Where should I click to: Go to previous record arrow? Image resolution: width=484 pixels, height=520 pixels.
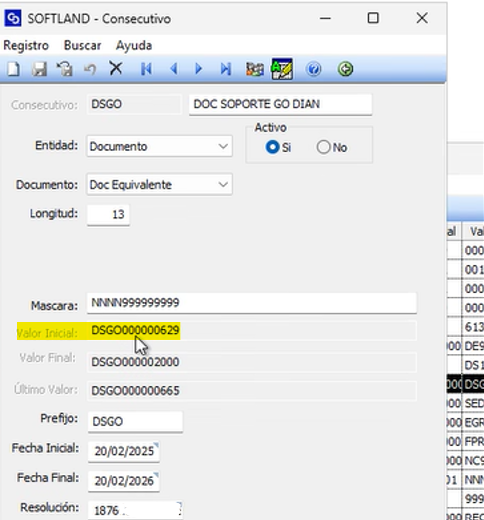174,69
